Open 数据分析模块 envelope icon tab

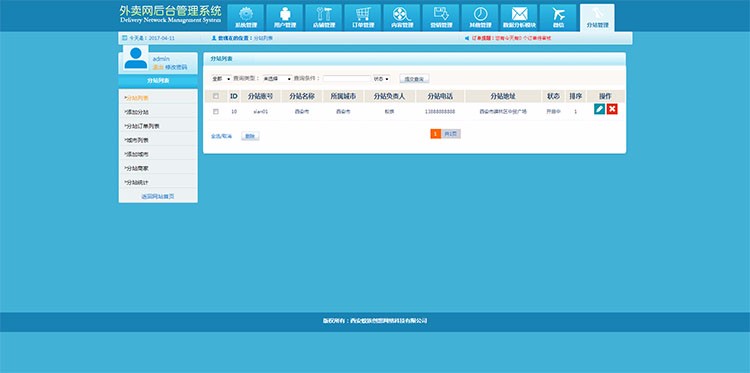coord(519,18)
